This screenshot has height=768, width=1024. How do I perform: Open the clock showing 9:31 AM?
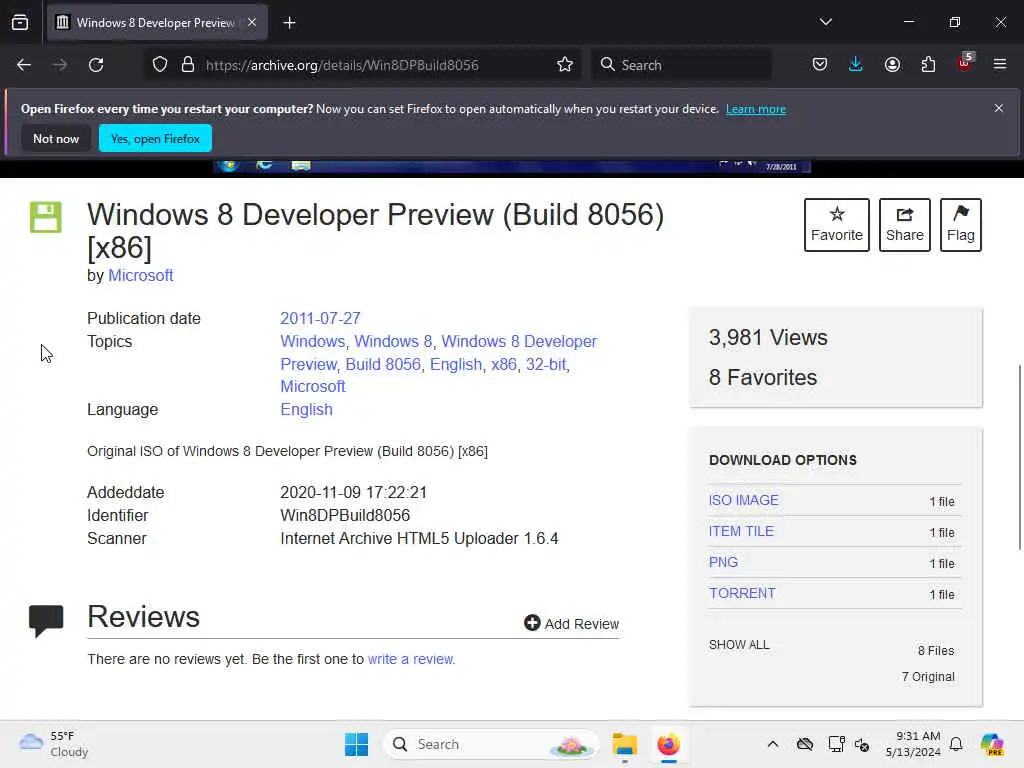[x=913, y=744]
